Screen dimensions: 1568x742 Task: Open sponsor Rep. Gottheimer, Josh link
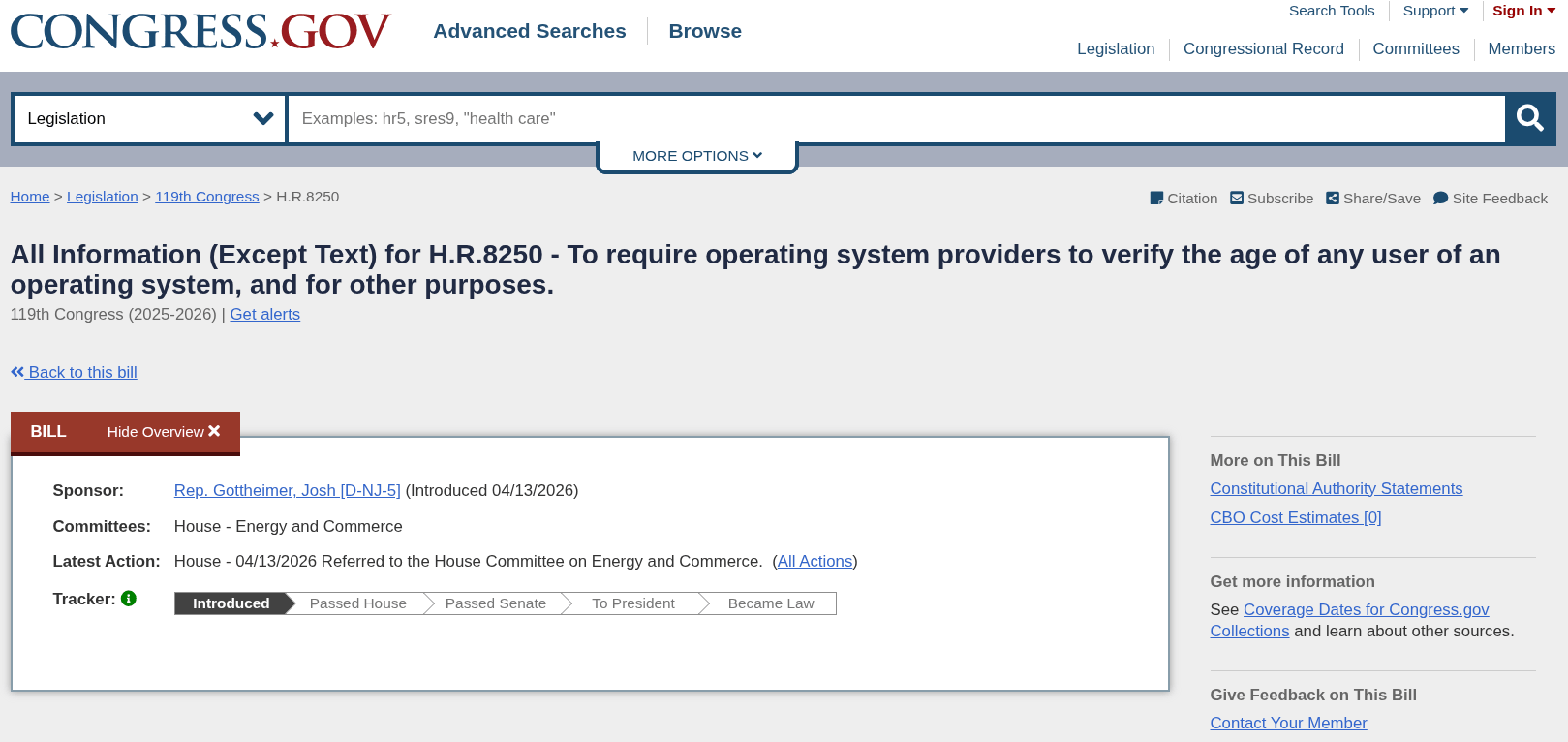click(x=288, y=490)
